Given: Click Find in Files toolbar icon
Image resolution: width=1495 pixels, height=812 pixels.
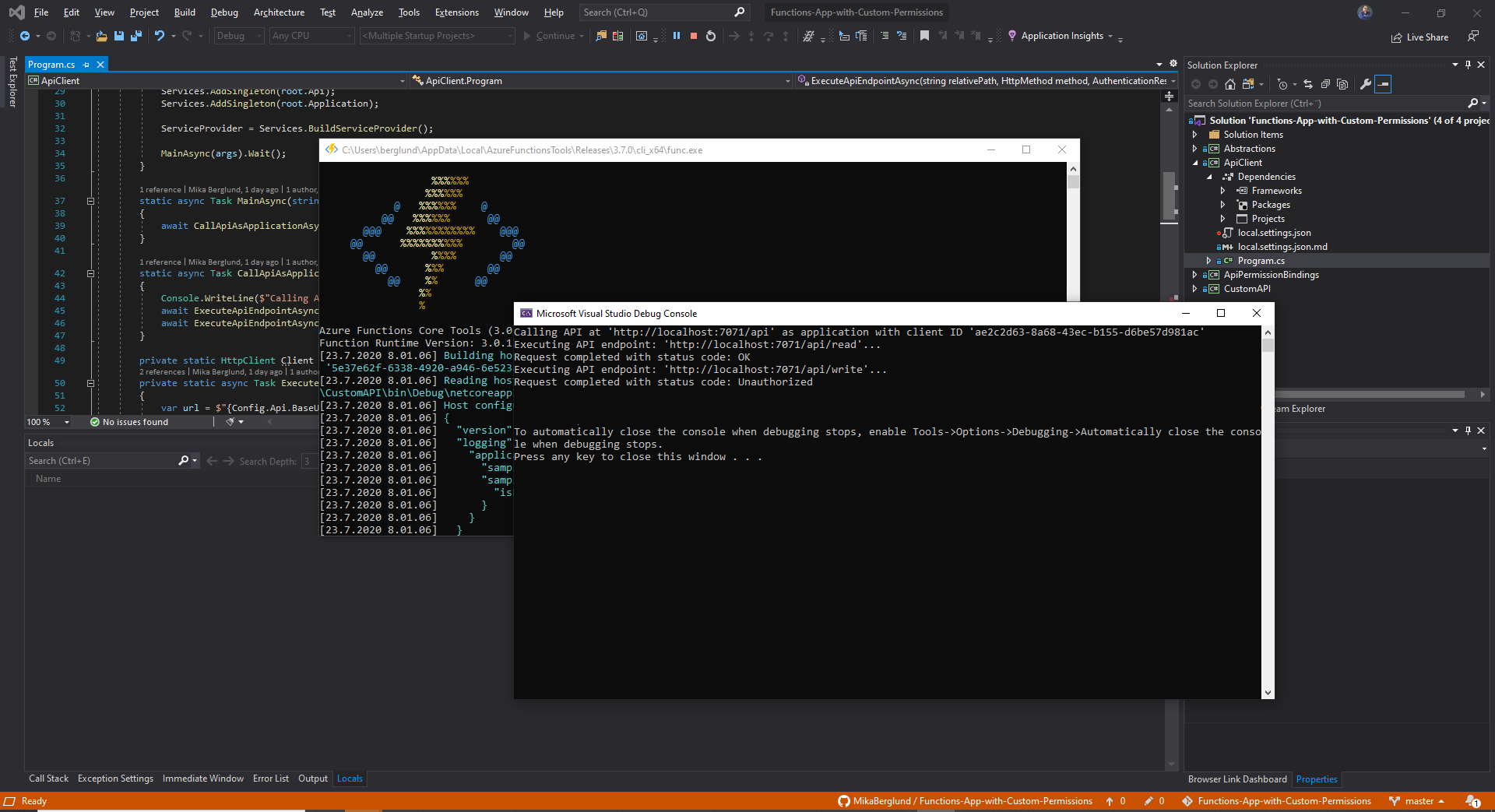Looking at the screenshot, I should [601, 36].
